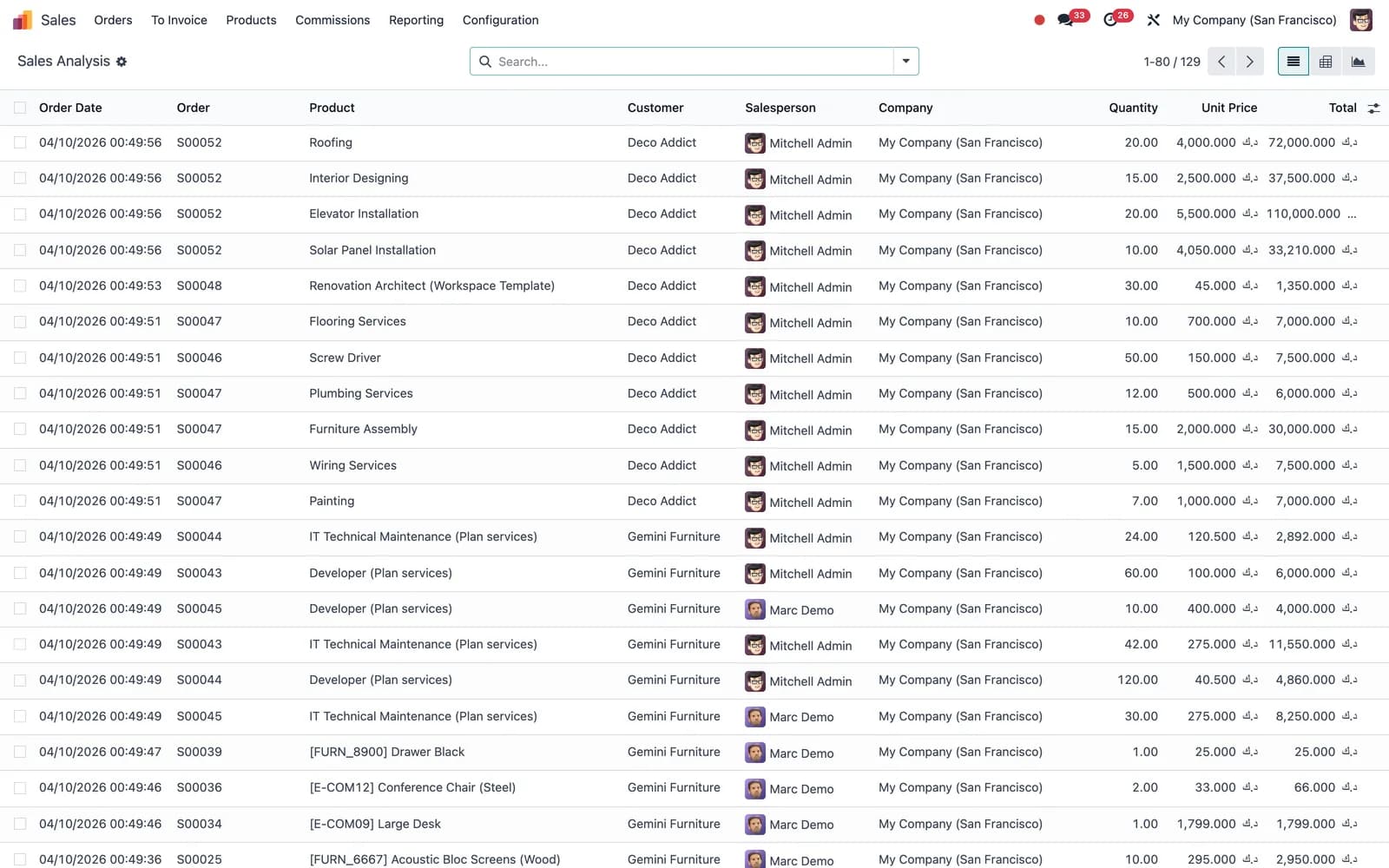Click Marc Demo avatar in S00039 row
The height and width of the screenshot is (868, 1389).
tap(755, 753)
